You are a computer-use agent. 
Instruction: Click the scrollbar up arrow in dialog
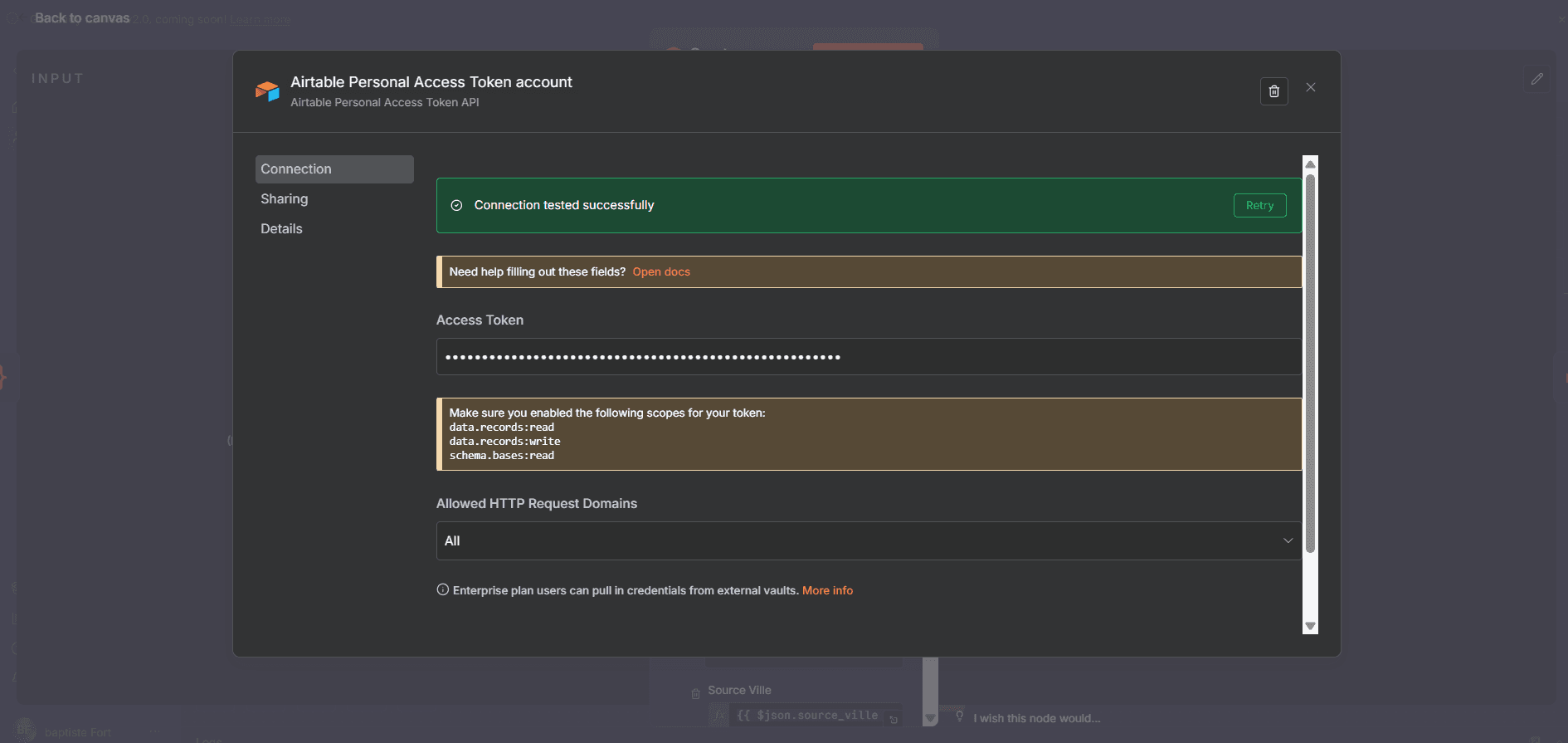click(1310, 164)
